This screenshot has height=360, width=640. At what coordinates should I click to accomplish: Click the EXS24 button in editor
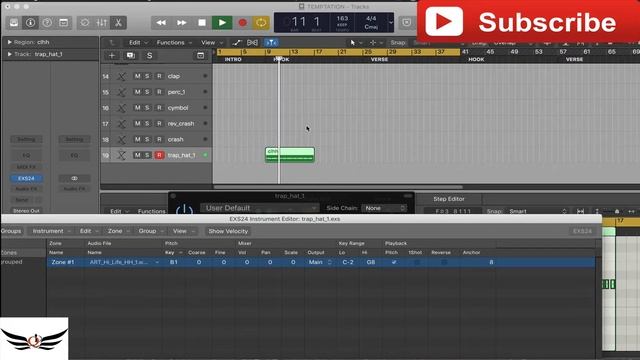coord(582,231)
